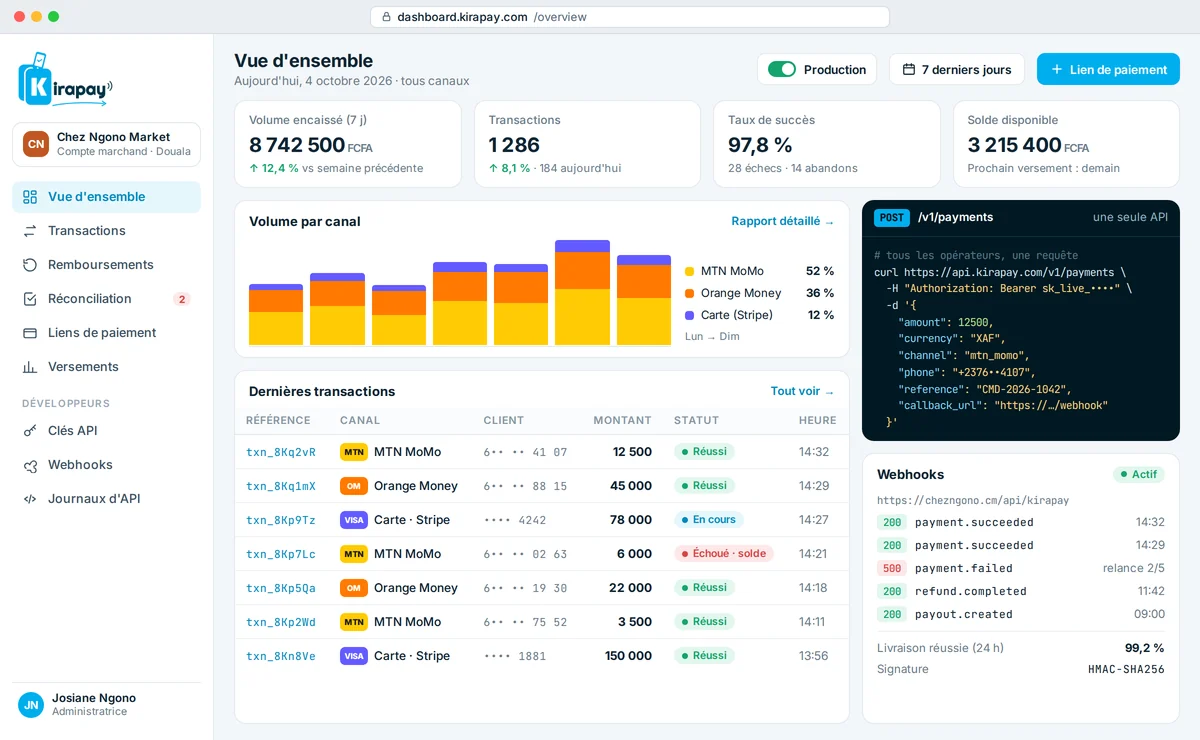This screenshot has height=740, width=1200.
Task: Go to Transactions in the sidebar
Action: (106, 231)
